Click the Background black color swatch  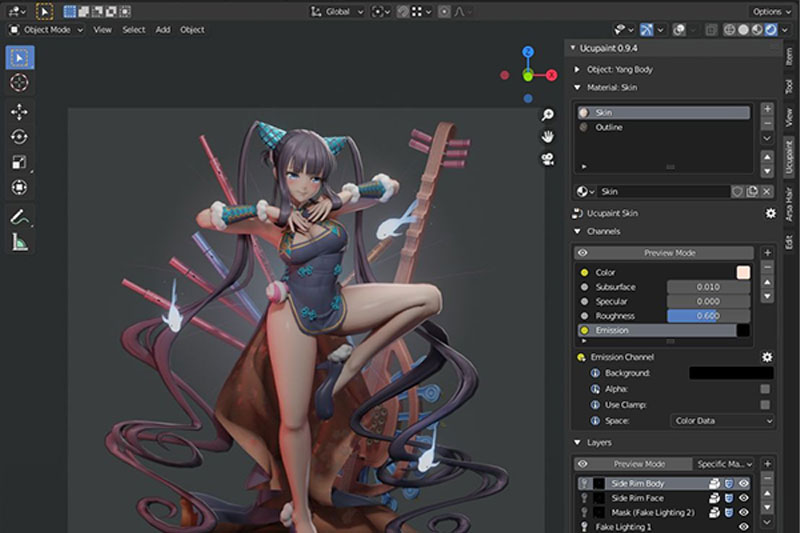[731, 373]
